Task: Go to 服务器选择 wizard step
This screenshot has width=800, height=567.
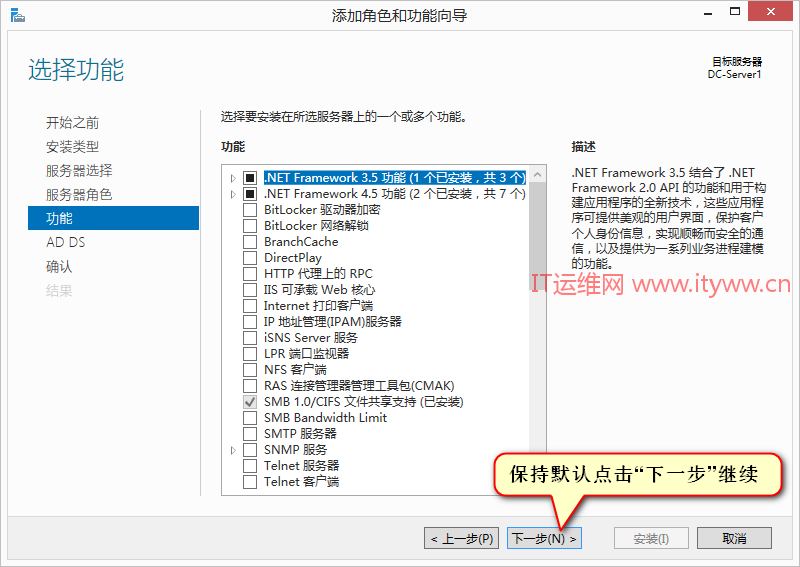Action: coord(79,170)
